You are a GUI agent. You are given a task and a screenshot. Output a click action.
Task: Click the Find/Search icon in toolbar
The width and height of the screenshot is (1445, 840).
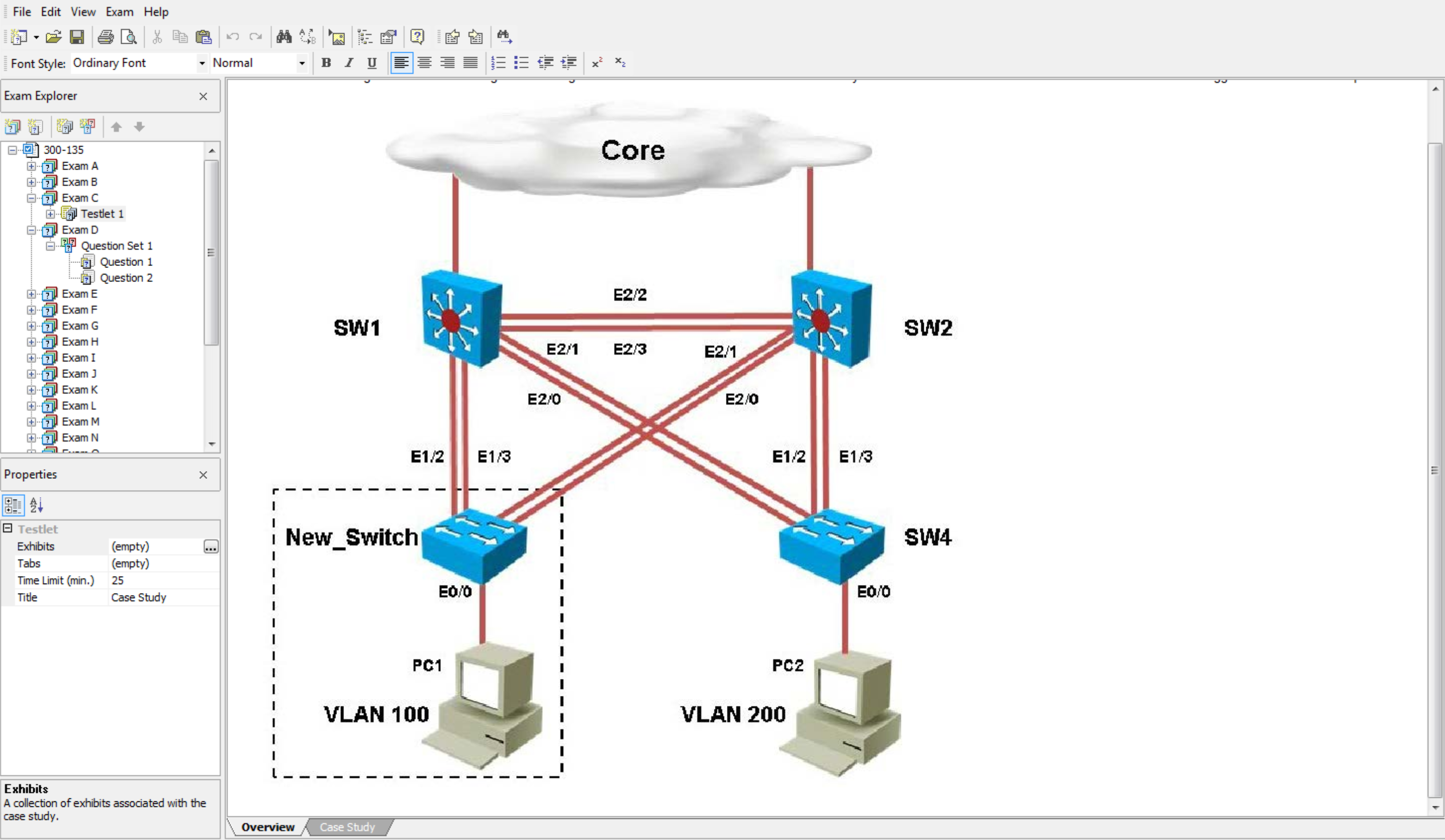coord(284,37)
